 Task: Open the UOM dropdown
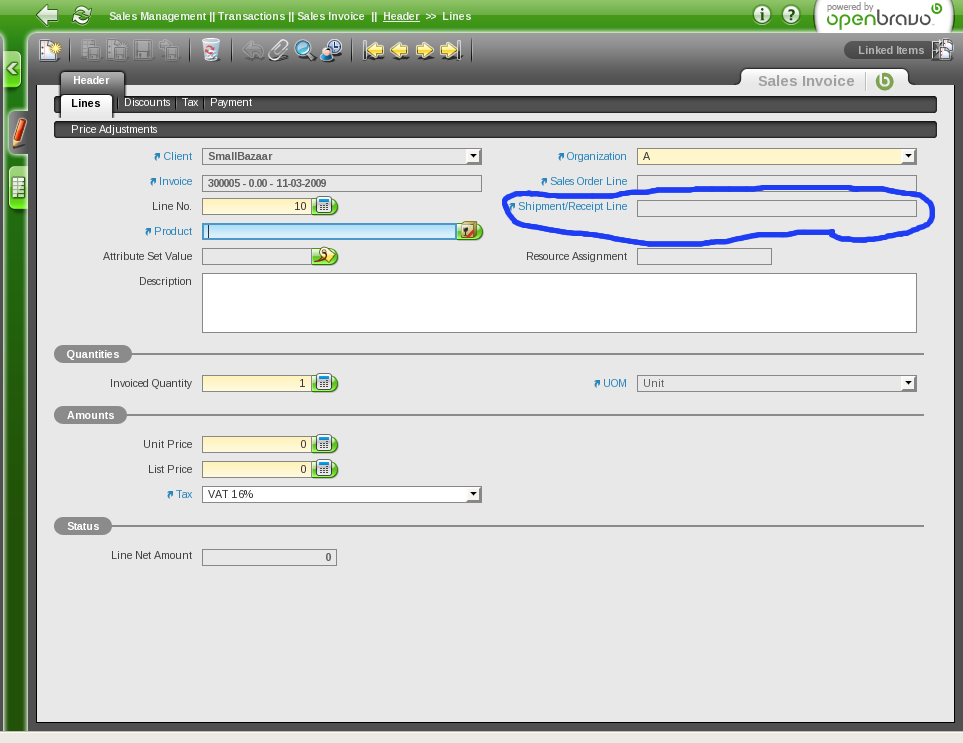point(908,383)
